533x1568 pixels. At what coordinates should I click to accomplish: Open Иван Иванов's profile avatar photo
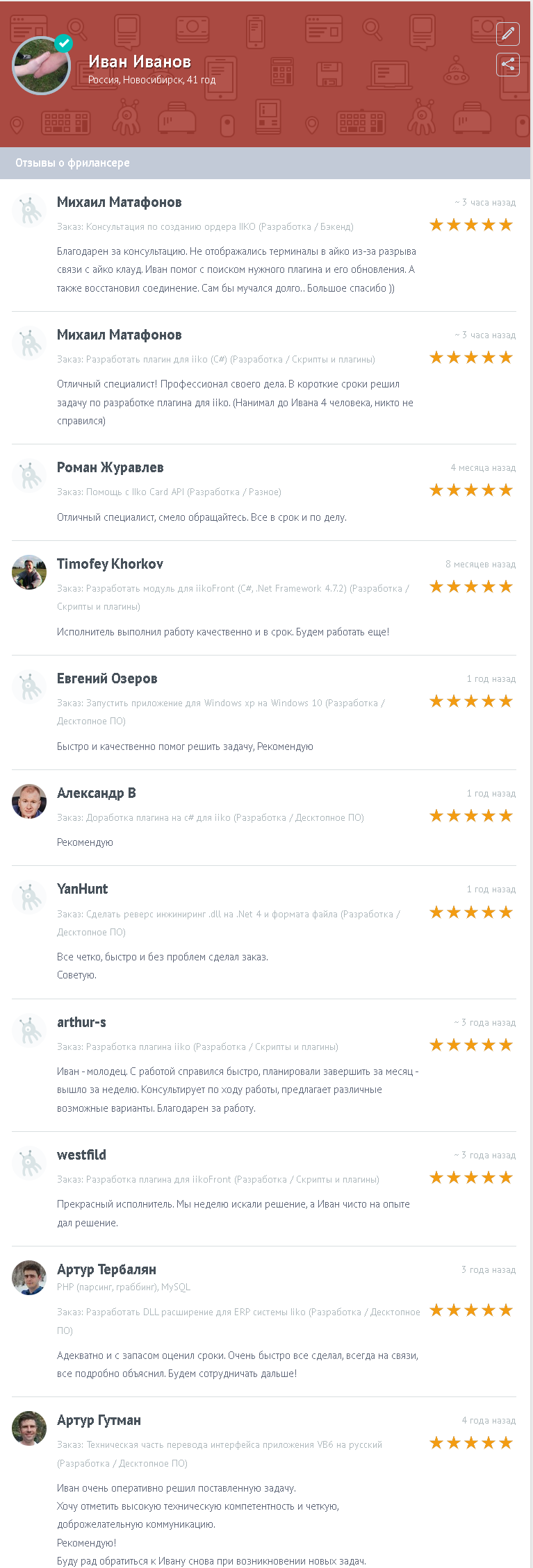[40, 67]
